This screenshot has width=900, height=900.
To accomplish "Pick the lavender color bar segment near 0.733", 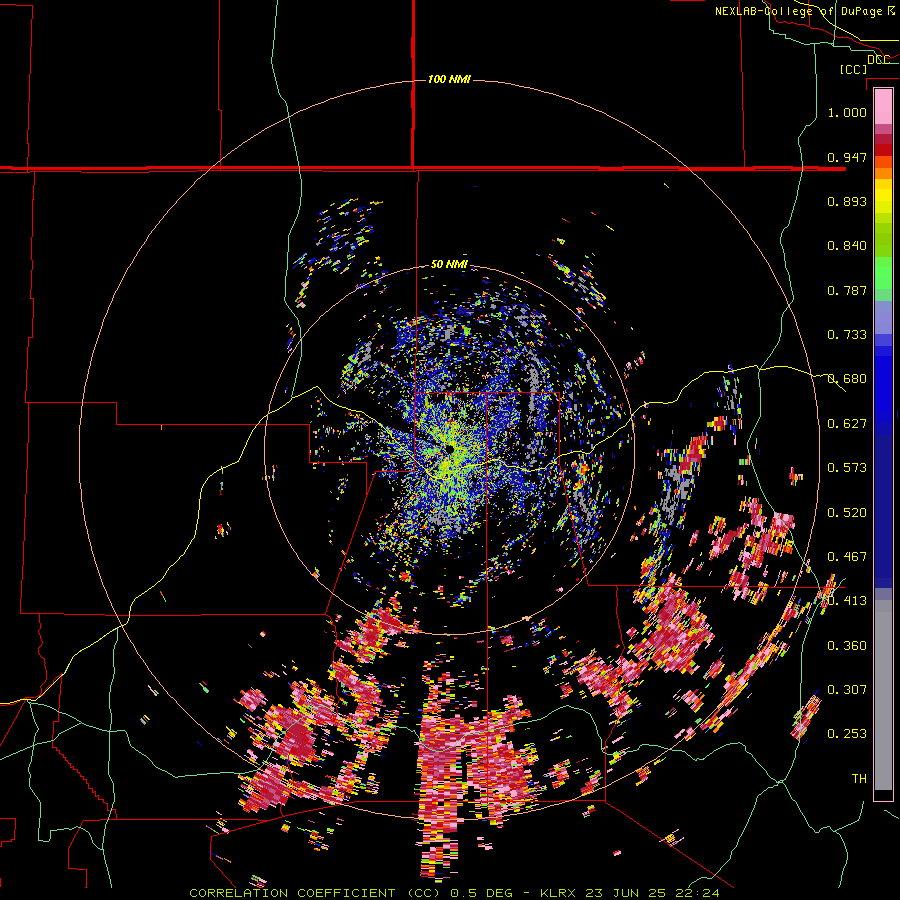I will pyautogui.click(x=883, y=317).
